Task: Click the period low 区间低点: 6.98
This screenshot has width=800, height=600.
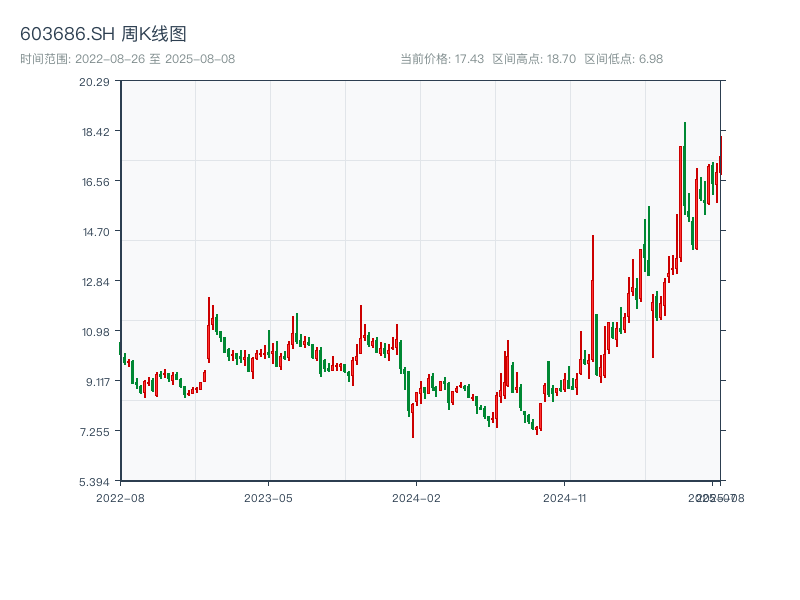Action: 623,59
